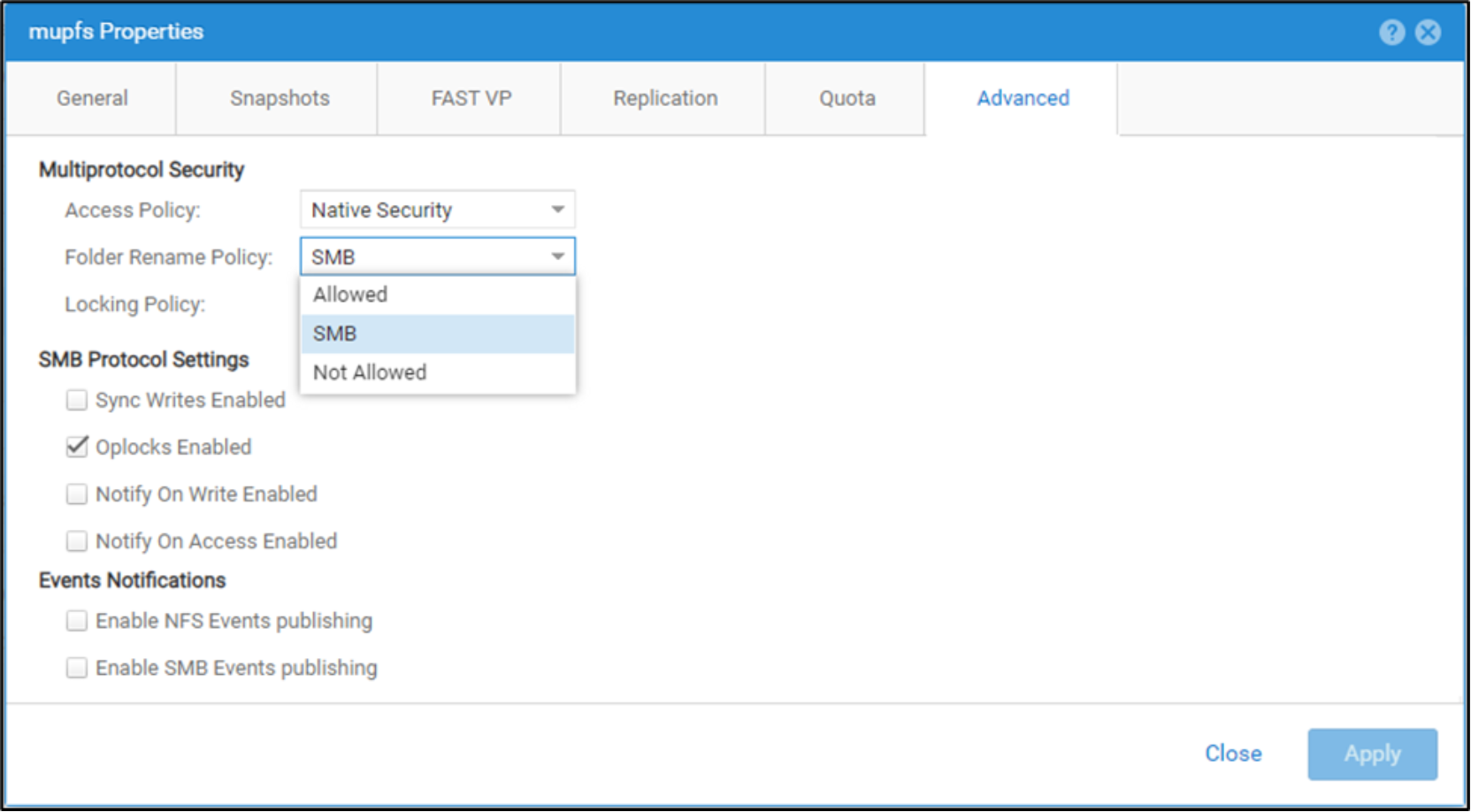Screen dimensions: 1471x812
Task: Open the Replication tab
Action: [x=665, y=98]
